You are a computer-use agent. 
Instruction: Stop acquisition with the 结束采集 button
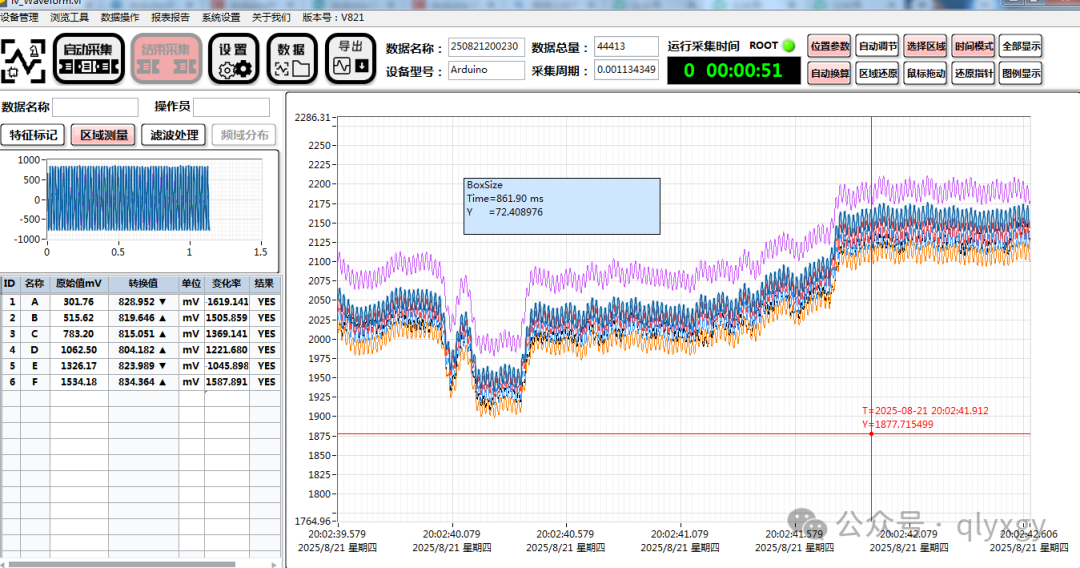click(166, 59)
